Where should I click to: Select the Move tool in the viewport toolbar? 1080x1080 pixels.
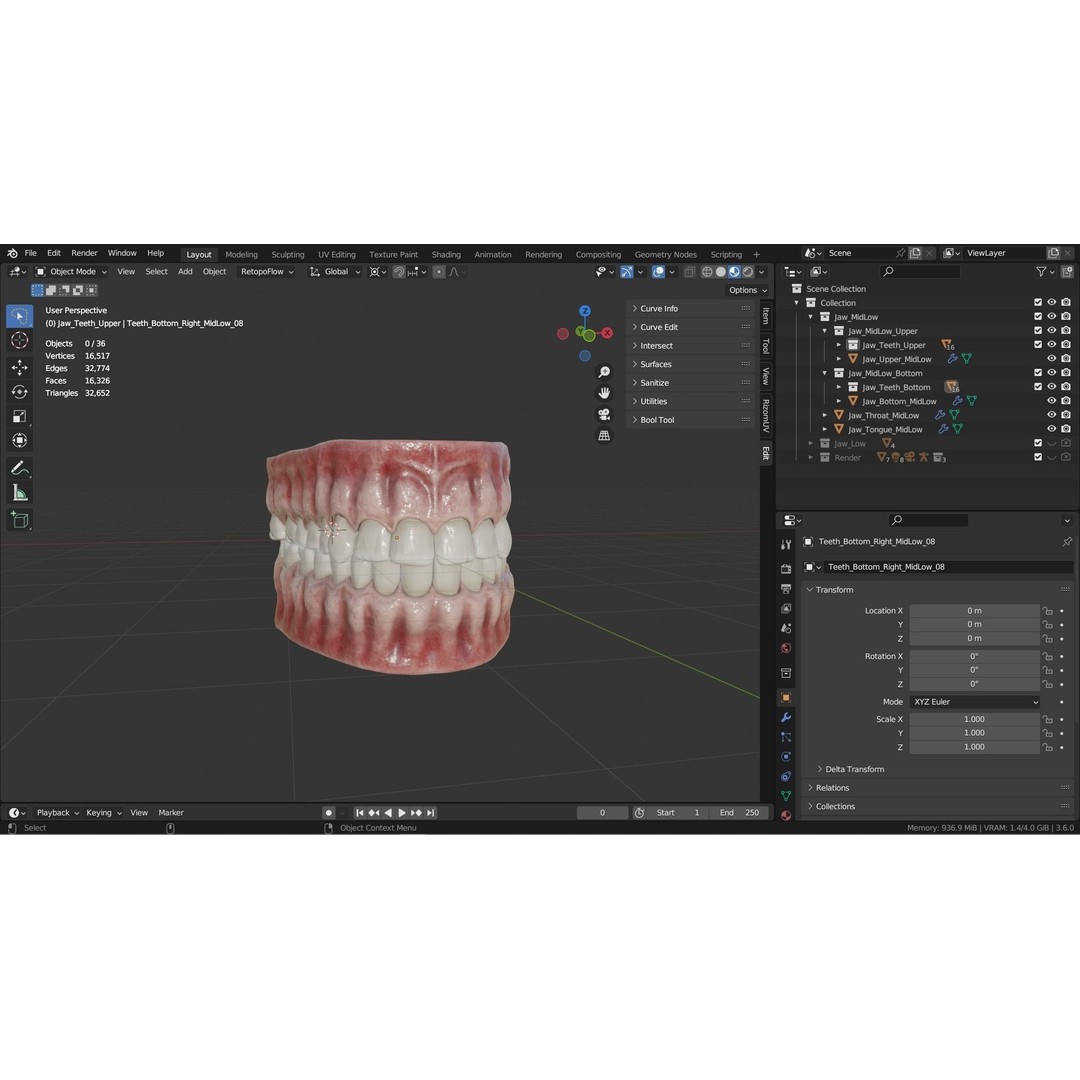[x=20, y=367]
